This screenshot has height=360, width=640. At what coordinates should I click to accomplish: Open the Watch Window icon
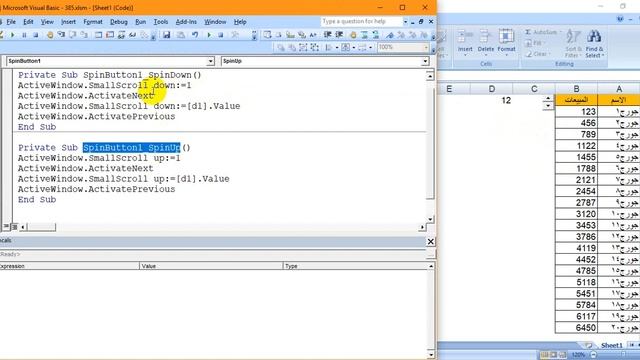tap(121, 35)
